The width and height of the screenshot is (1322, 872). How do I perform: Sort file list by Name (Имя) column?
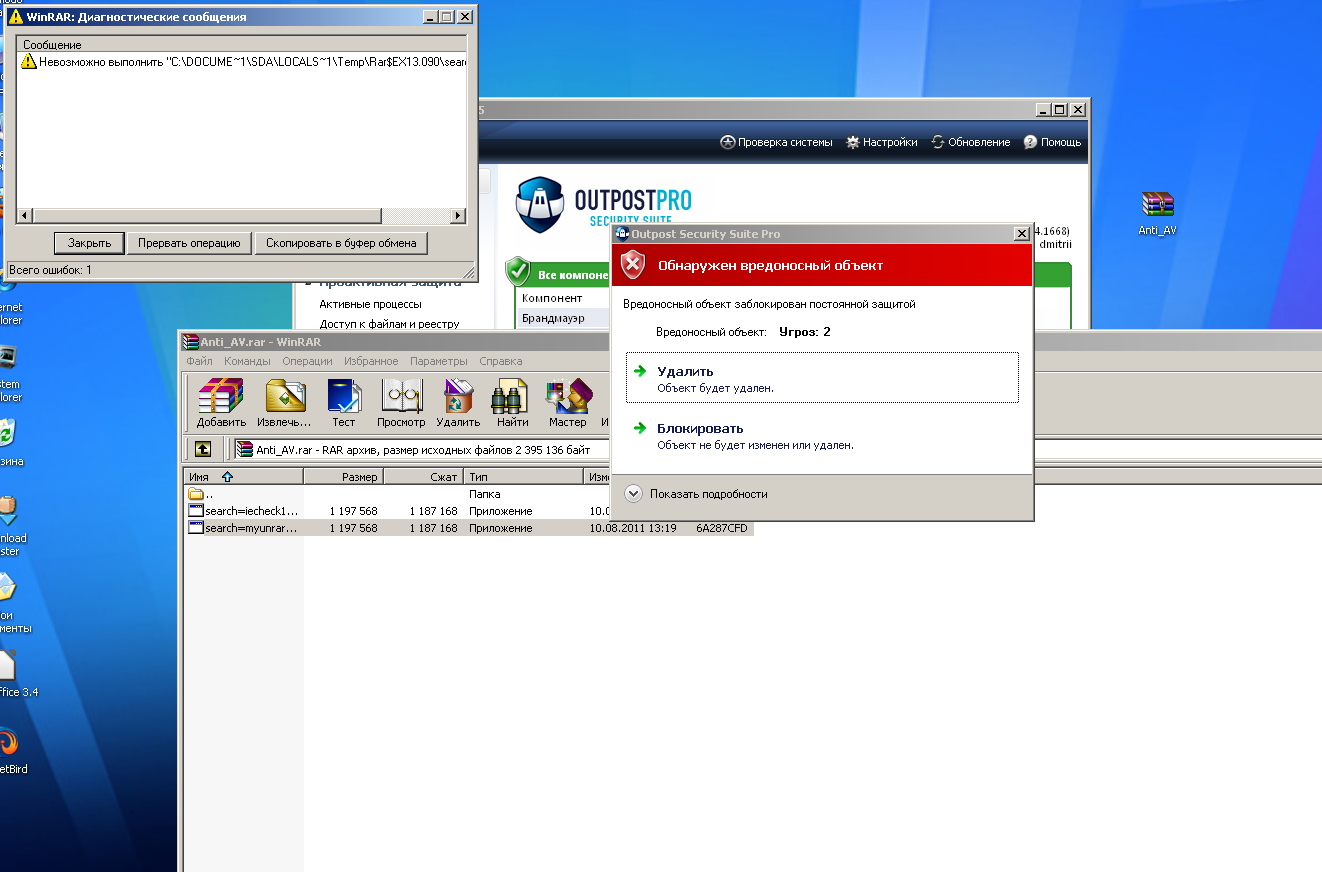coord(243,477)
